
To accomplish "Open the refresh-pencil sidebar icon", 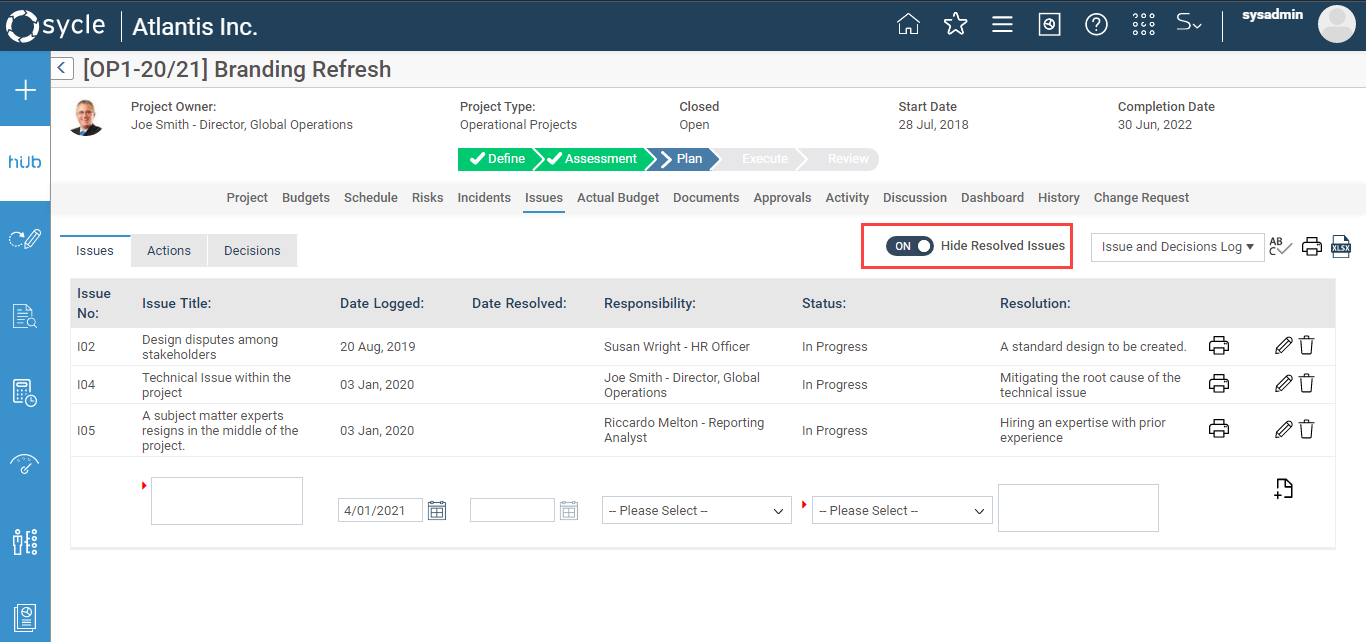I will [x=25, y=238].
